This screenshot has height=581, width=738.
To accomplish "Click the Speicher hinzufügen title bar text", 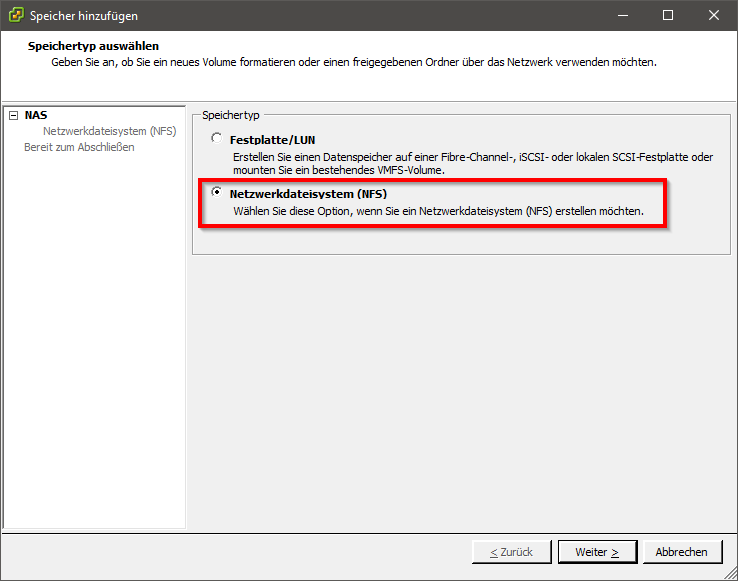I will click(x=84, y=16).
